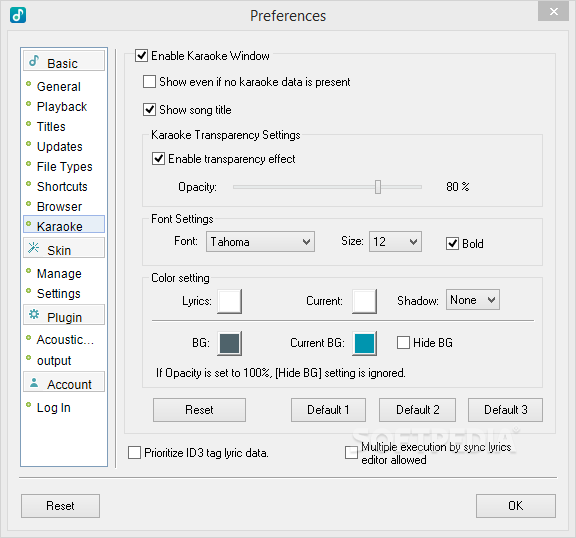
Task: Select the Karaoke sidebar item
Action: coord(64,224)
